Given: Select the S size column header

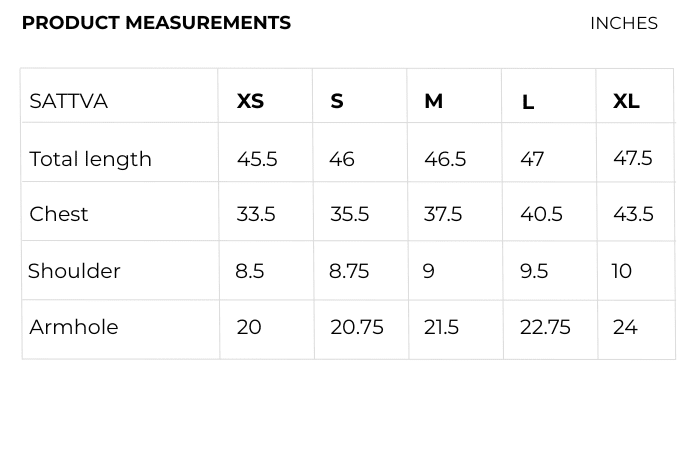Looking at the screenshot, I should (337, 101).
